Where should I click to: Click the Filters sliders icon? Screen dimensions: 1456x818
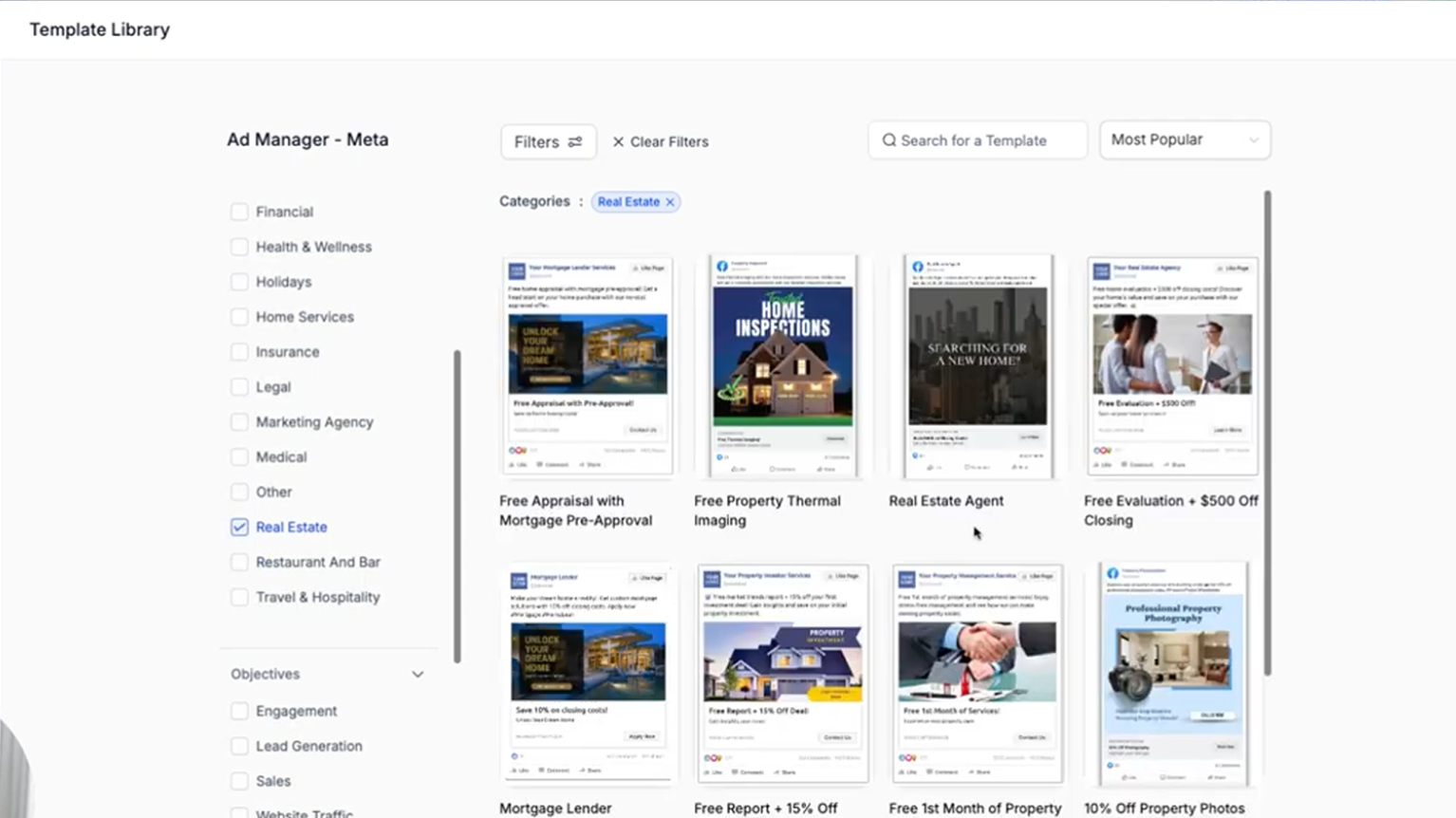(x=575, y=141)
